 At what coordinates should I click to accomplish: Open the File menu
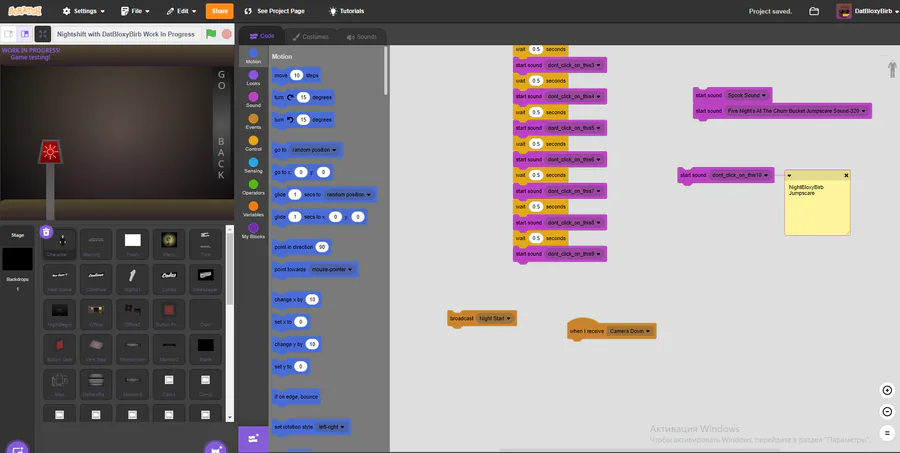tap(136, 11)
